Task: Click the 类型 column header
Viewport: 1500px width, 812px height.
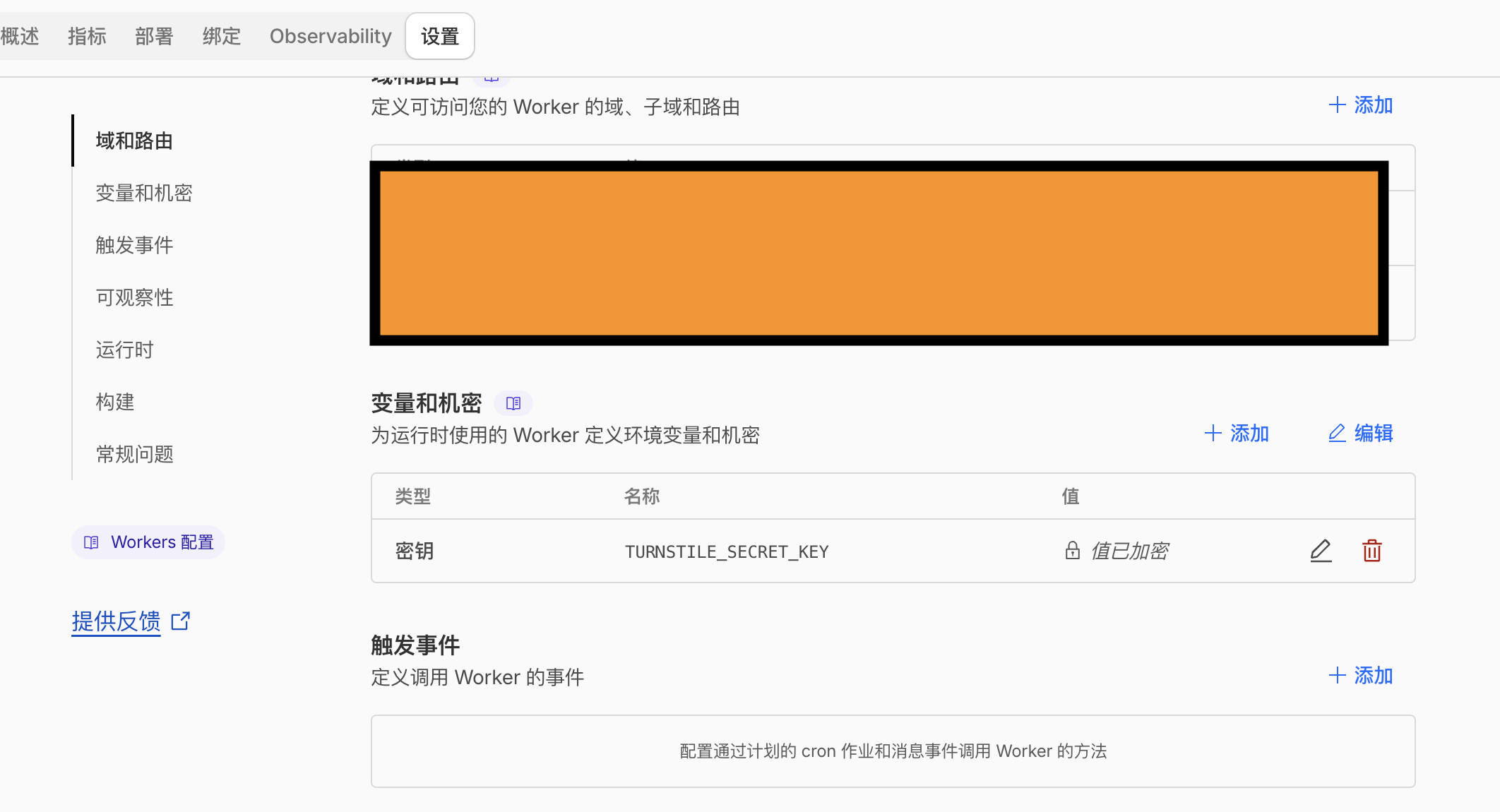Action: click(413, 496)
